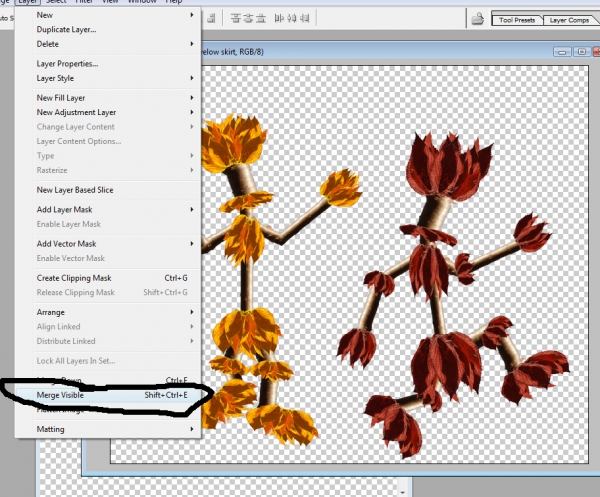
Task: Expand the Add Layer Mask submenu
Action: tap(108, 210)
